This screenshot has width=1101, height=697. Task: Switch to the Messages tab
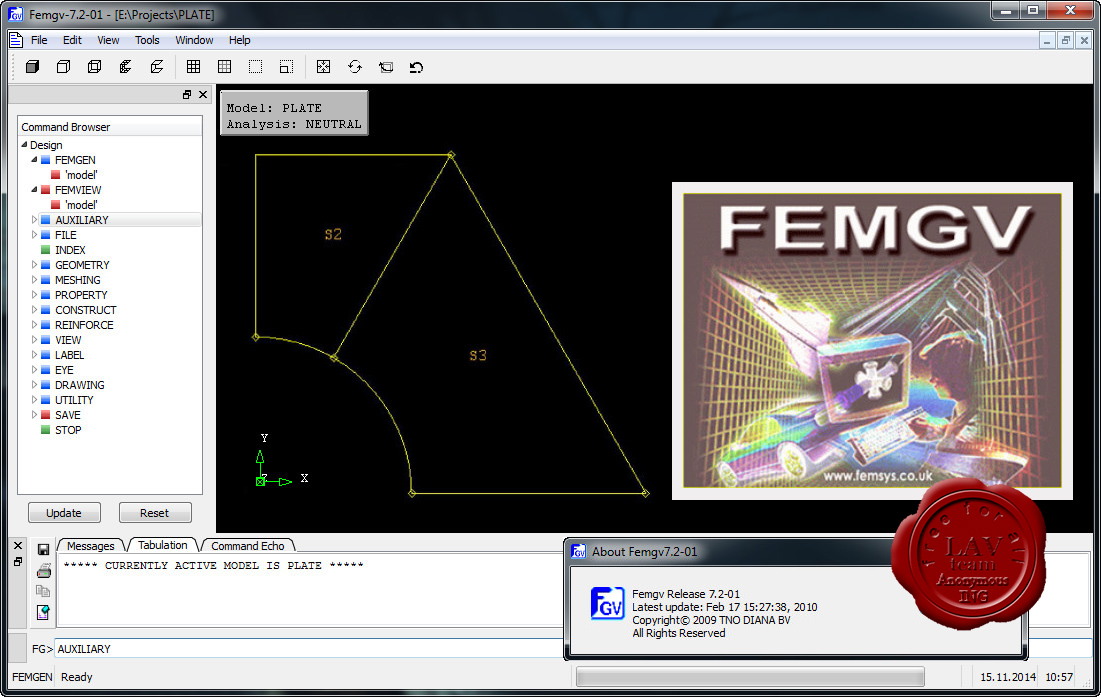pyautogui.click(x=91, y=545)
